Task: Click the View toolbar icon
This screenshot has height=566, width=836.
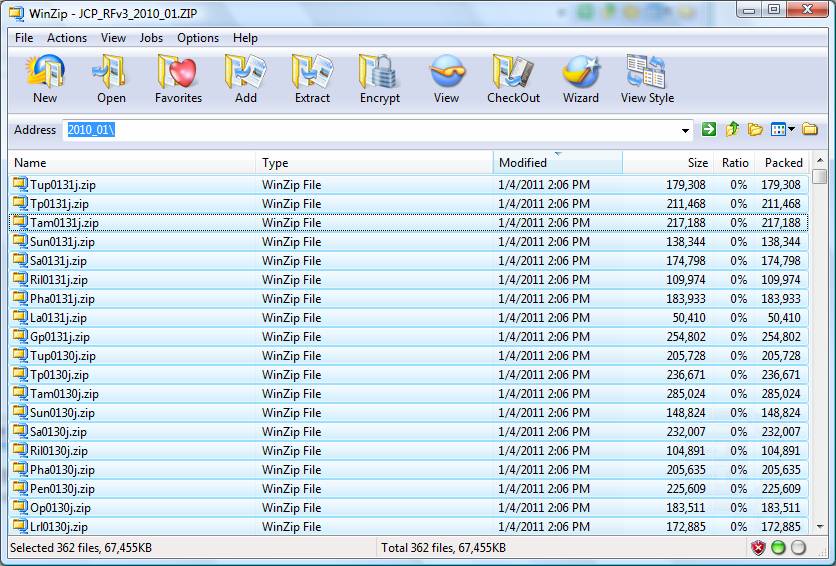Action: pos(447,72)
